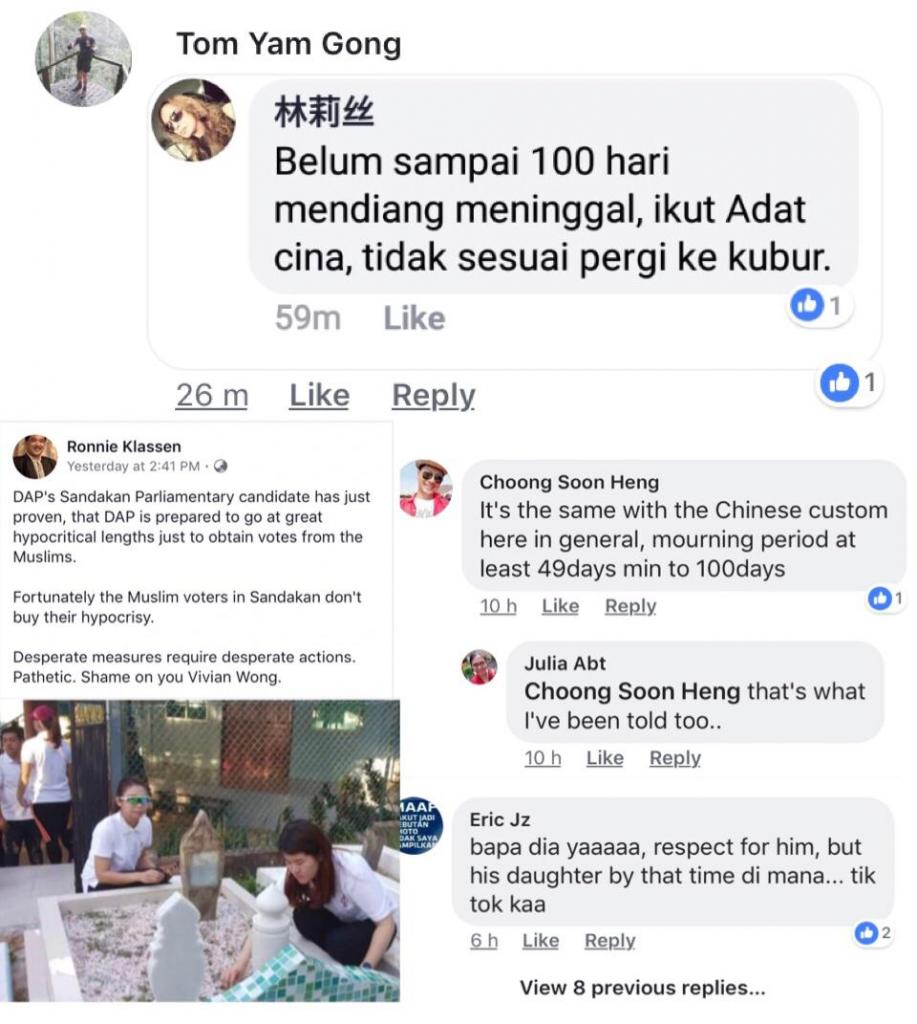The width and height of the screenshot is (917, 1024).
Task: Click the like reaction beside the 26 m Reply link
Action: point(849,383)
